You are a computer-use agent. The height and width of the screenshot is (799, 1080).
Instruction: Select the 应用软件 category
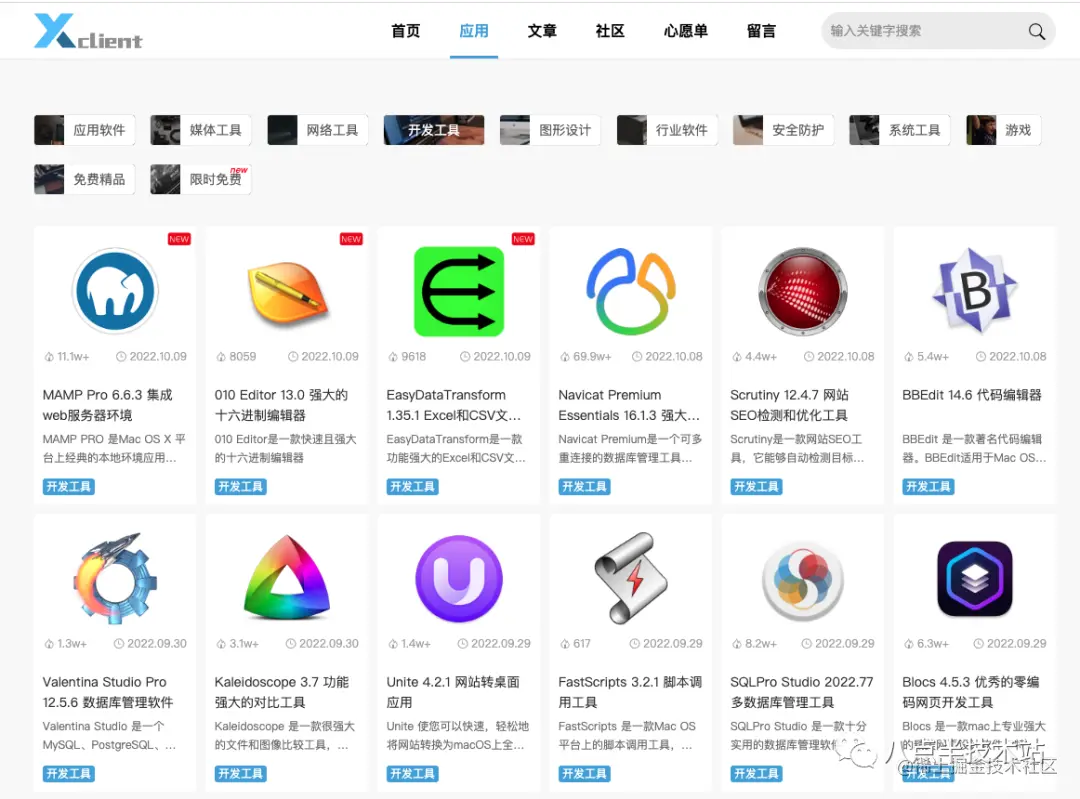click(84, 130)
